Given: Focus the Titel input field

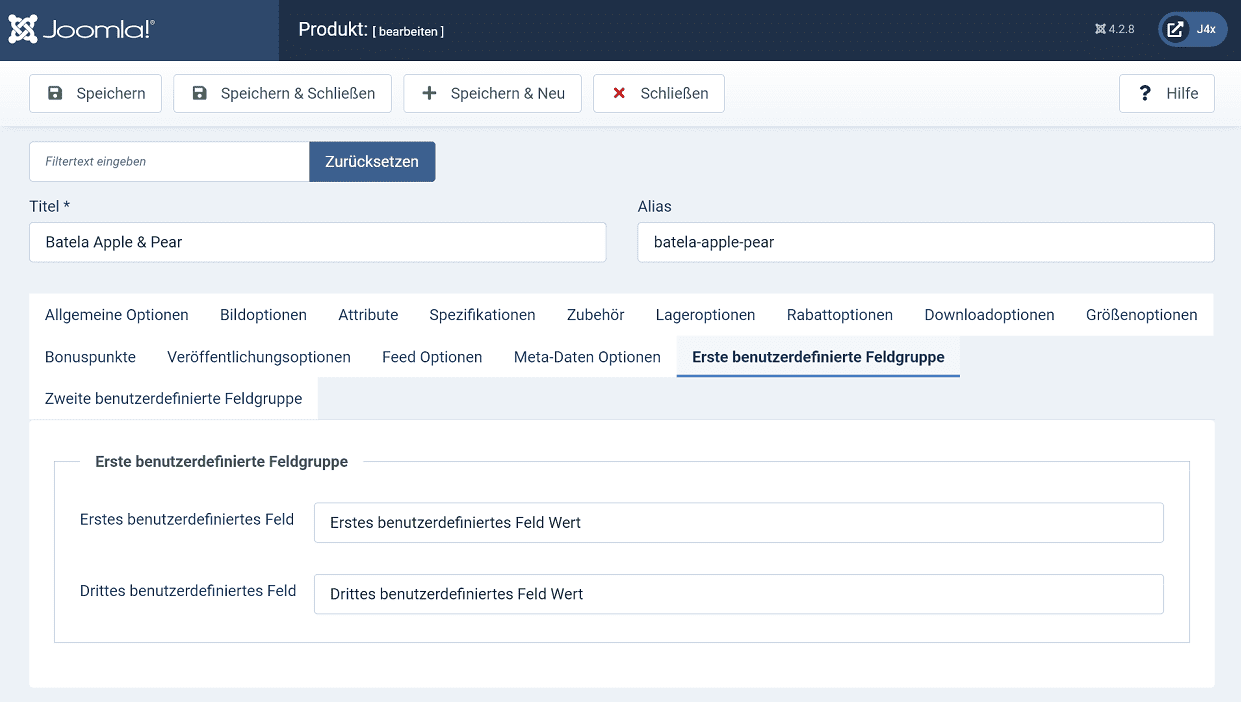Looking at the screenshot, I should [317, 242].
